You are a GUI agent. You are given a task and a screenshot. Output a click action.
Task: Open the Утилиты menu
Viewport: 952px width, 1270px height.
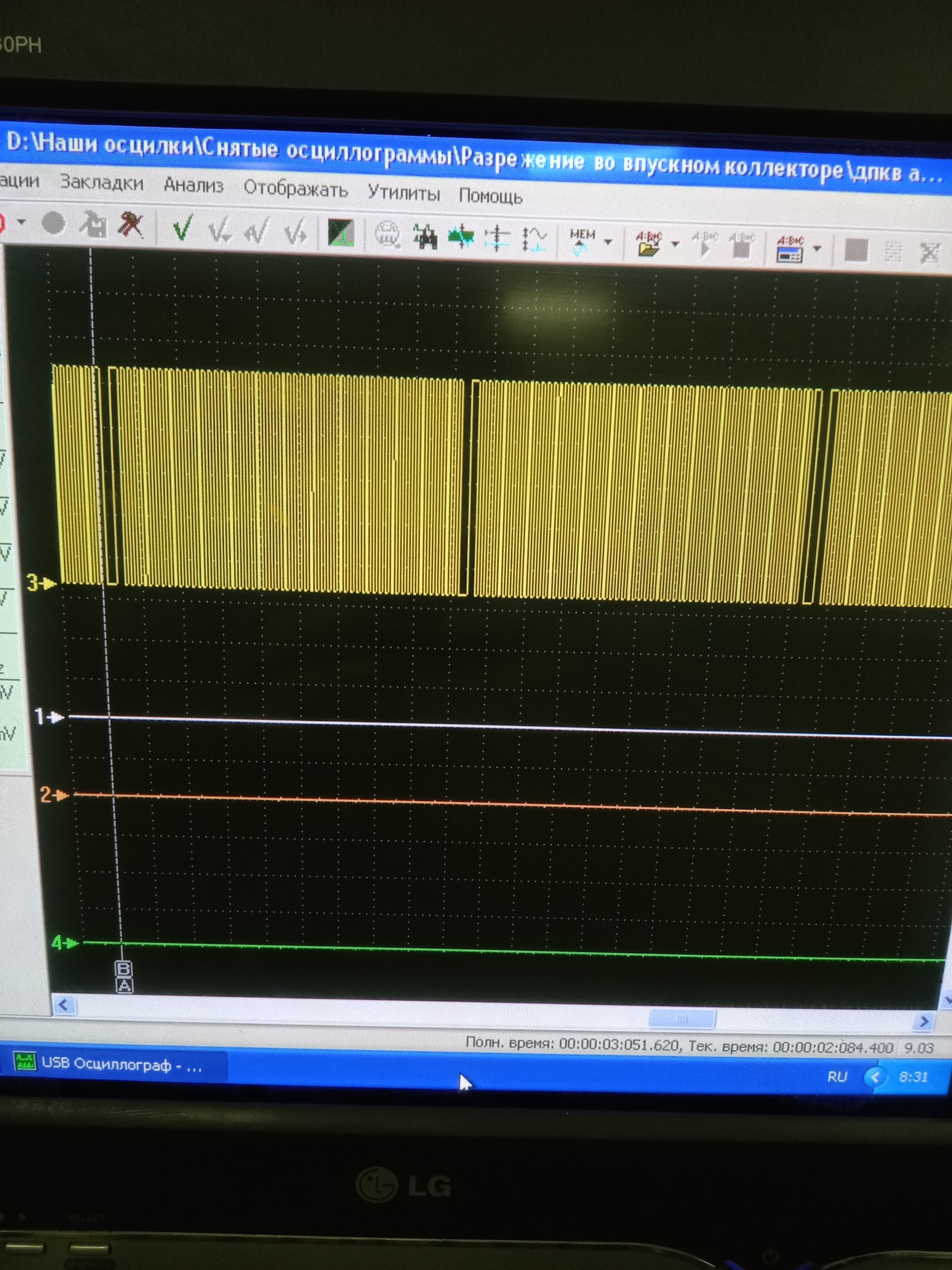click(404, 192)
